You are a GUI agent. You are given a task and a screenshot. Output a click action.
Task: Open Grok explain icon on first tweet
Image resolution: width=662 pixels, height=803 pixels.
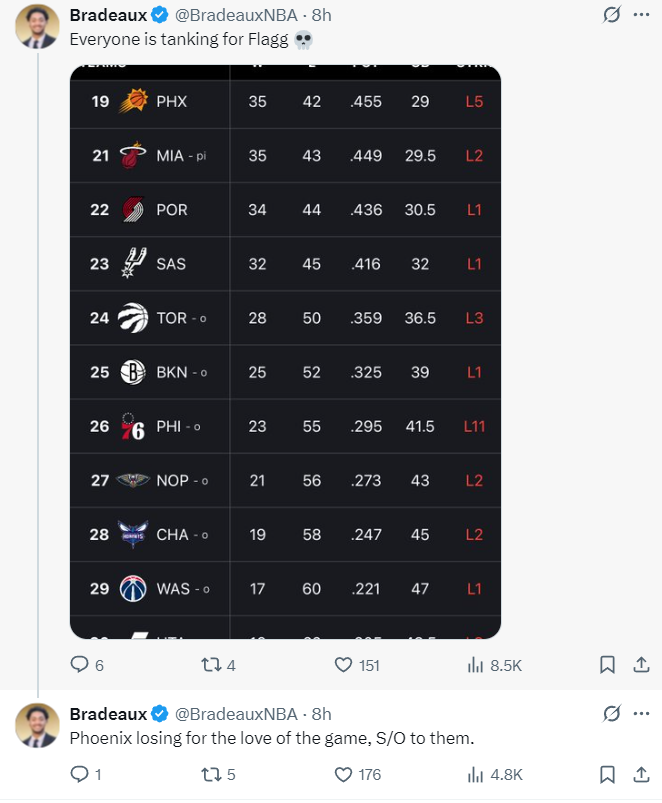coord(611,15)
